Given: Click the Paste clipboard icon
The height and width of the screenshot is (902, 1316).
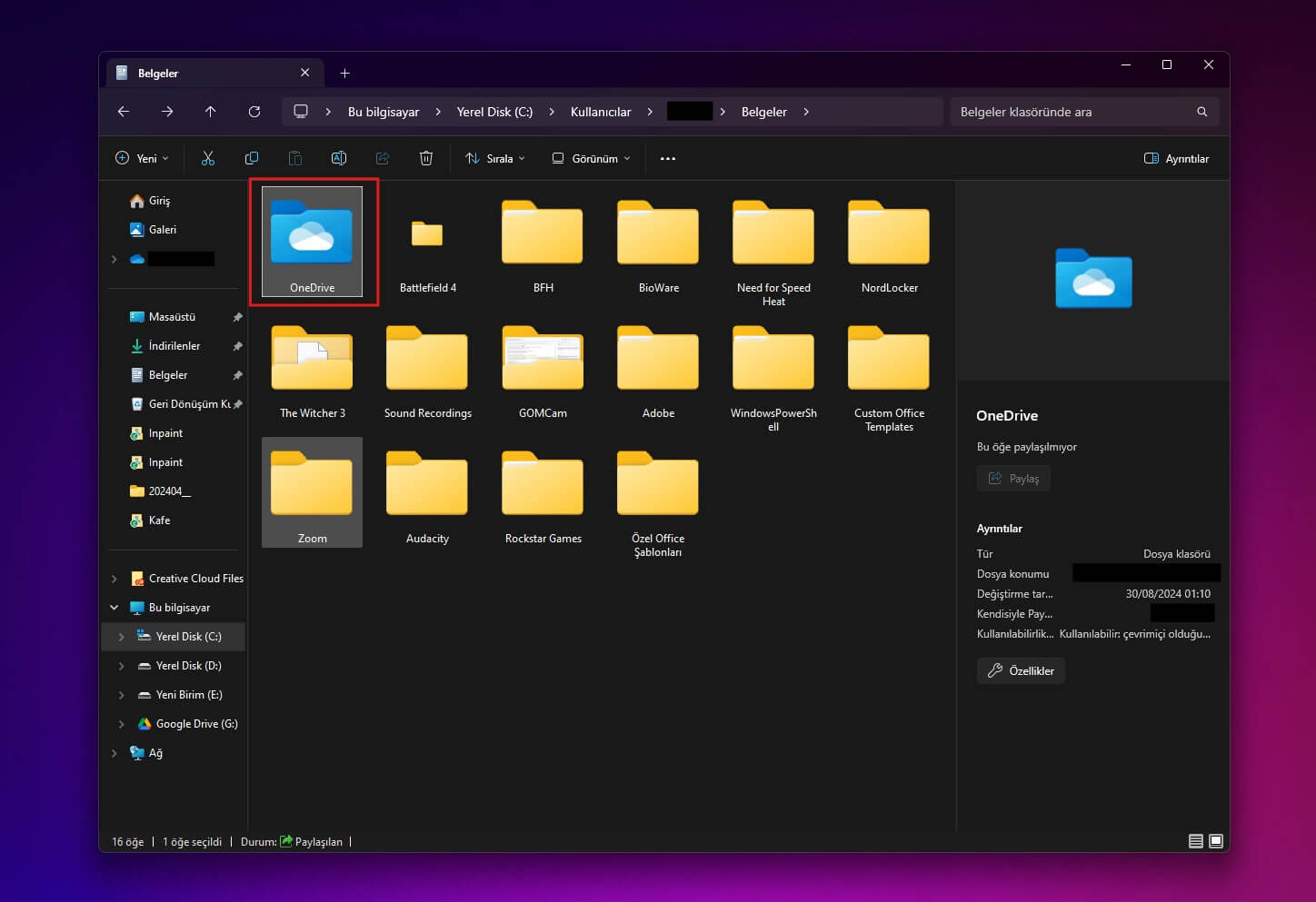Looking at the screenshot, I should click(295, 158).
